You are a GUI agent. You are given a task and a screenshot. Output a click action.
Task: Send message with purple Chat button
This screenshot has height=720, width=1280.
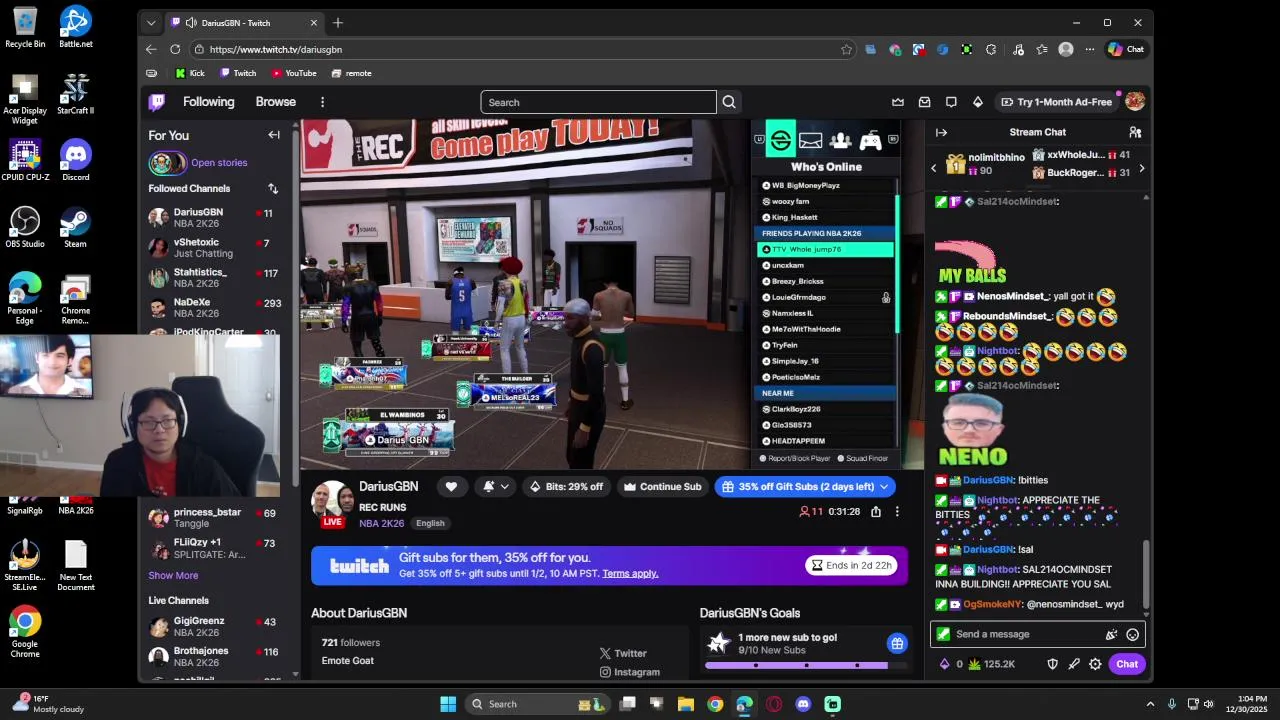[x=1127, y=664]
